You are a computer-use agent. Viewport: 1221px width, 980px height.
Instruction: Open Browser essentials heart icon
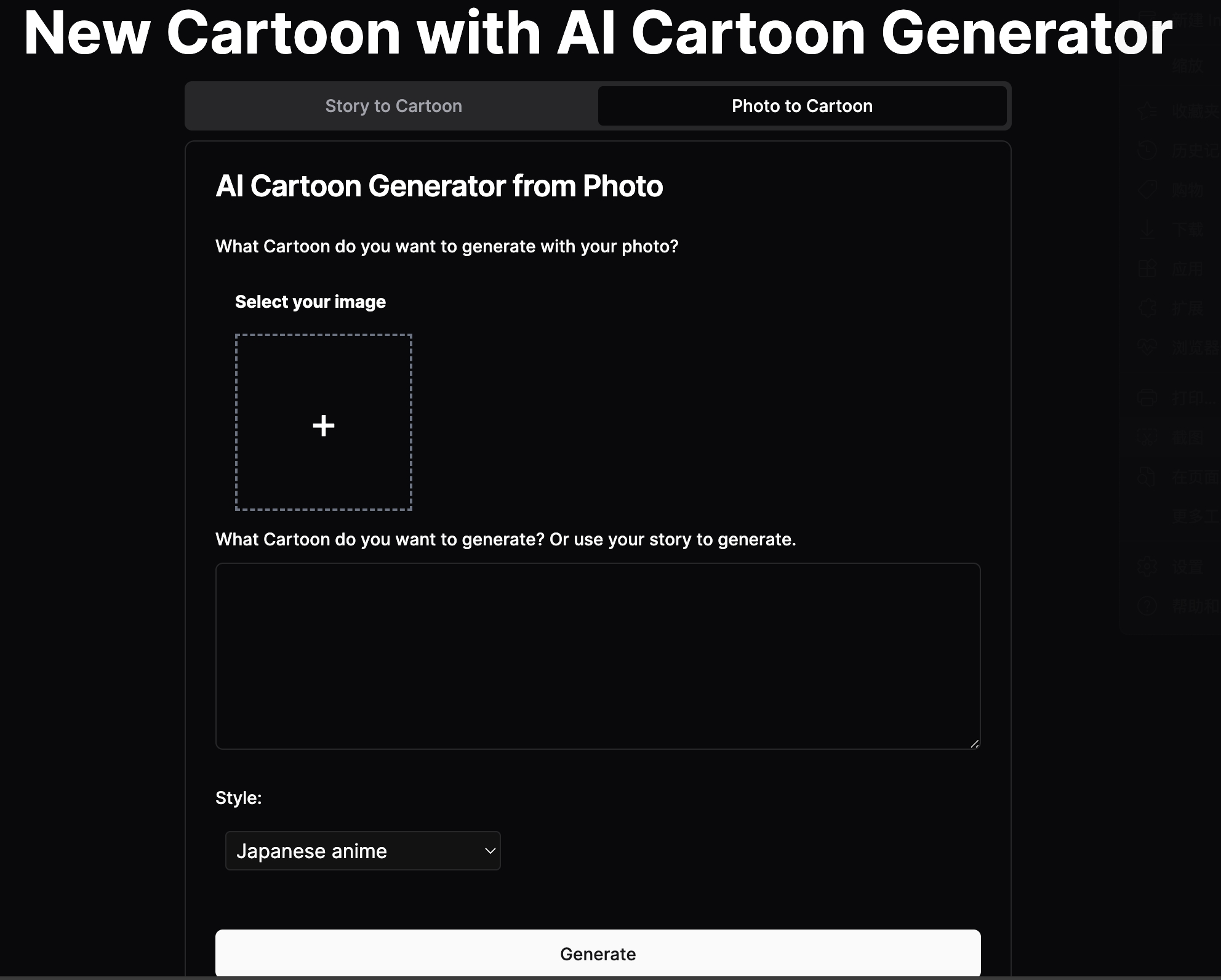[x=1147, y=347]
